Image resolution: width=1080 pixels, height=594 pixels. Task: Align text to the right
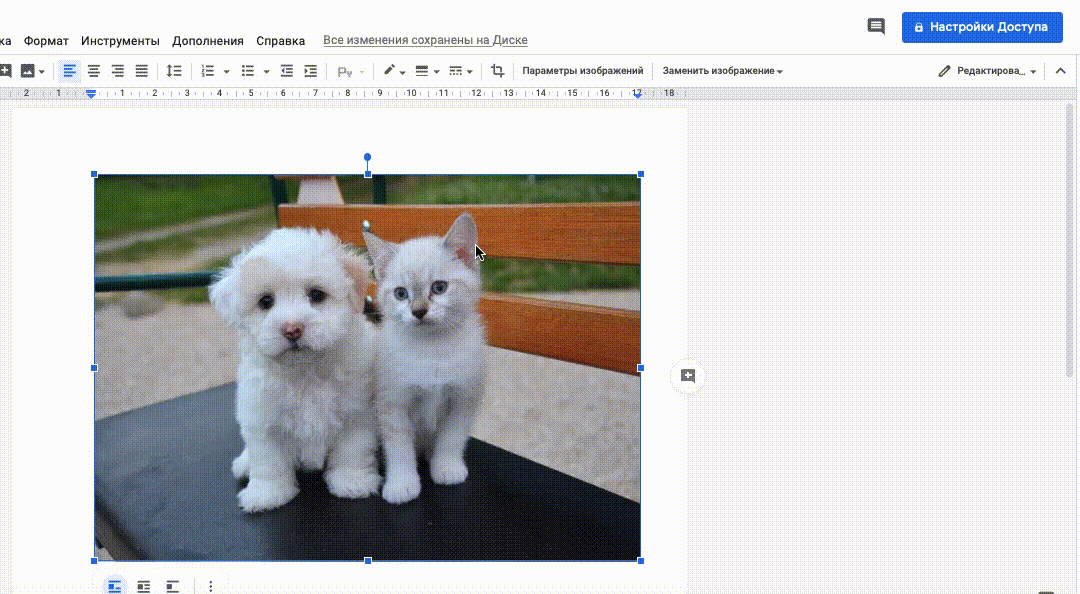click(x=118, y=71)
